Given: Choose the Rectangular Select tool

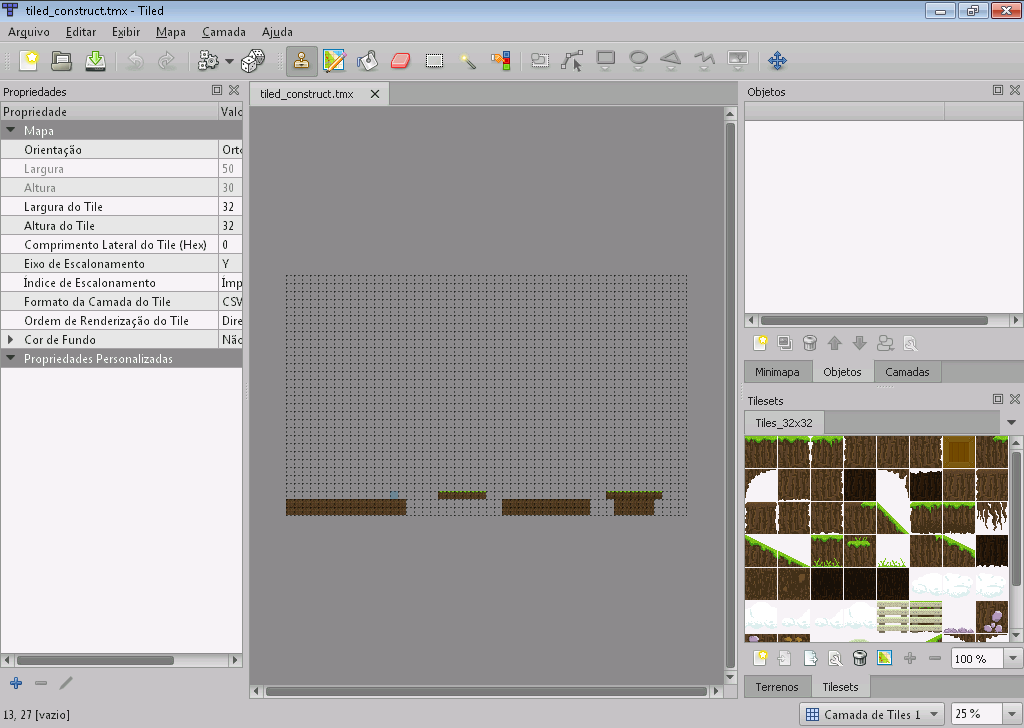Looking at the screenshot, I should pos(434,60).
